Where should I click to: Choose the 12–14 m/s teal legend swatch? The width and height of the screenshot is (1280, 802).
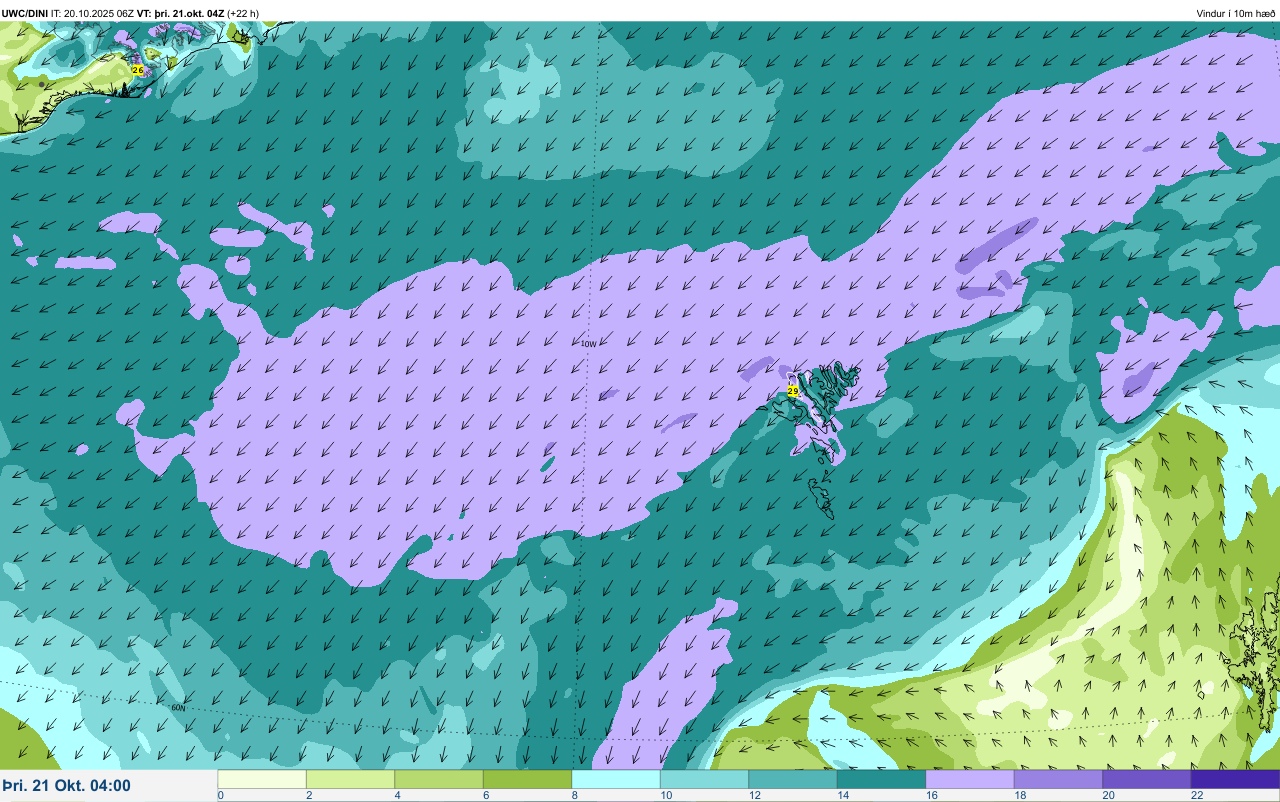pos(793,779)
